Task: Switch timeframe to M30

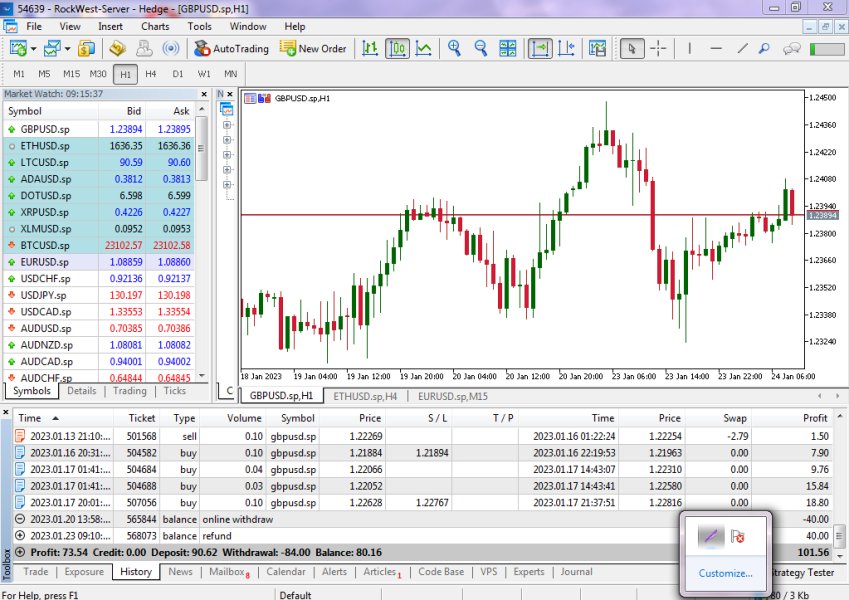Action: tap(98, 74)
